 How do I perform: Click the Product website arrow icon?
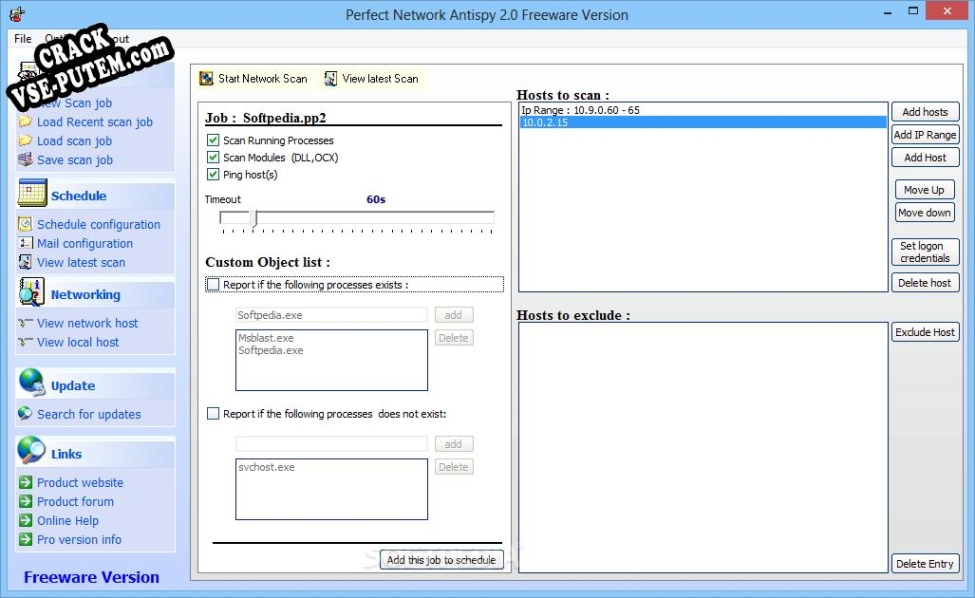(25, 482)
